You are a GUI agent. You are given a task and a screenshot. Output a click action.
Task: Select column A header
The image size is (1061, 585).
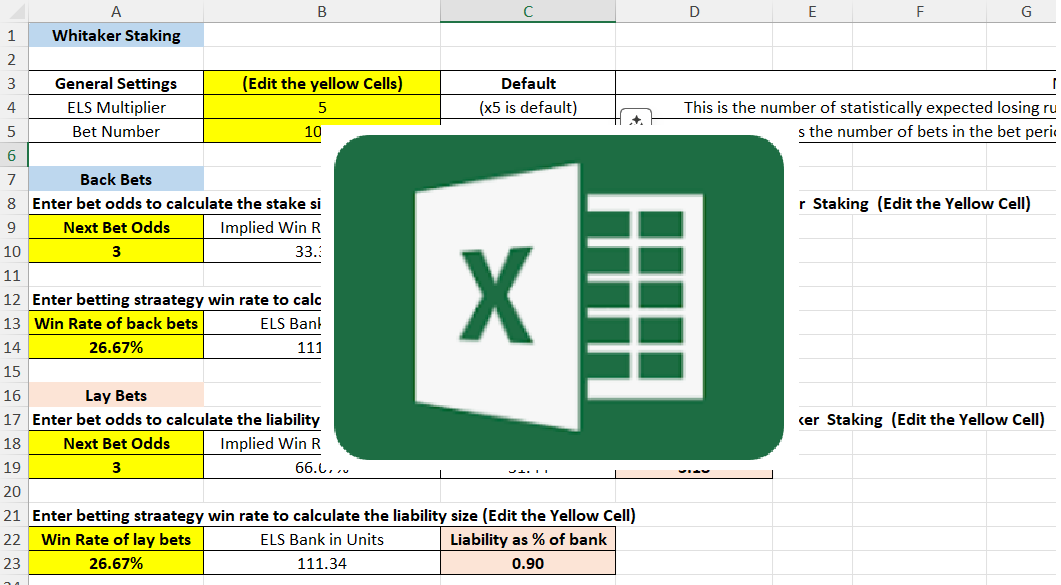[116, 11]
